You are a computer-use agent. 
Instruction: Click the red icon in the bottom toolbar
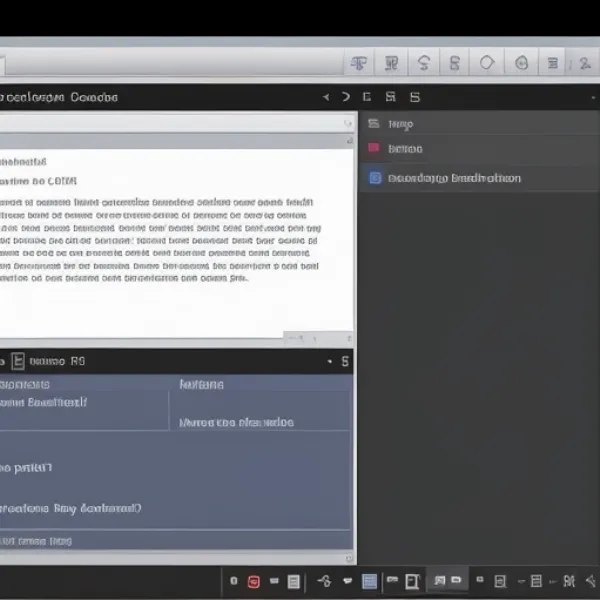[254, 582]
